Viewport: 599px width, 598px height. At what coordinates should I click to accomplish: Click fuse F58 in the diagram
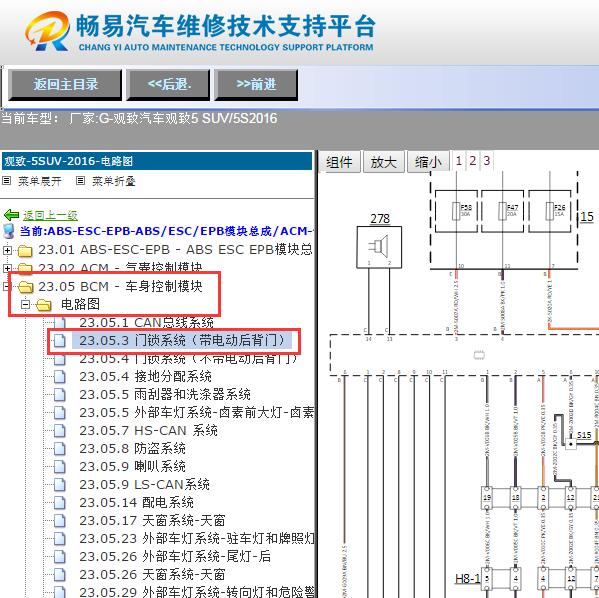[456, 211]
